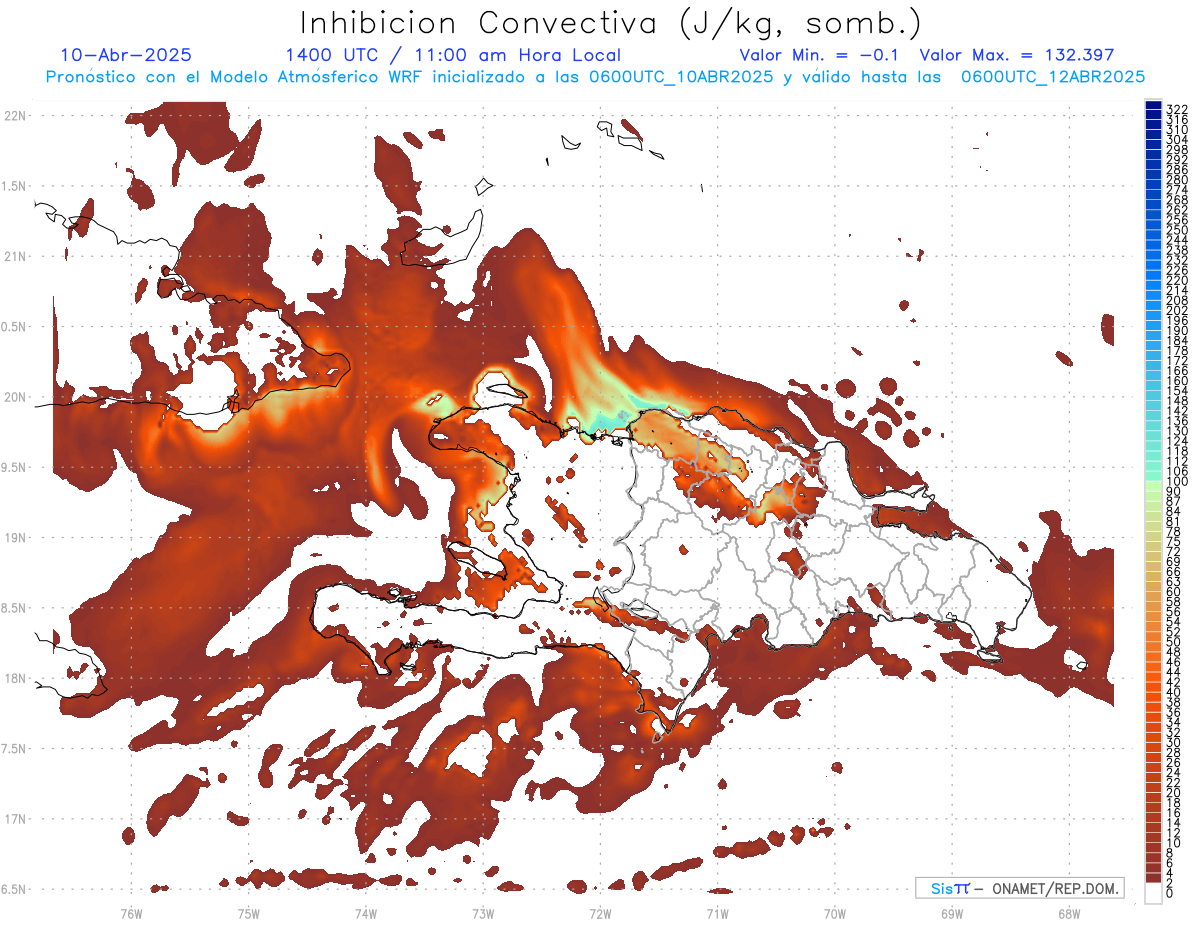
Task: Click the white bottom swatch beside 0
Action: click(1153, 893)
